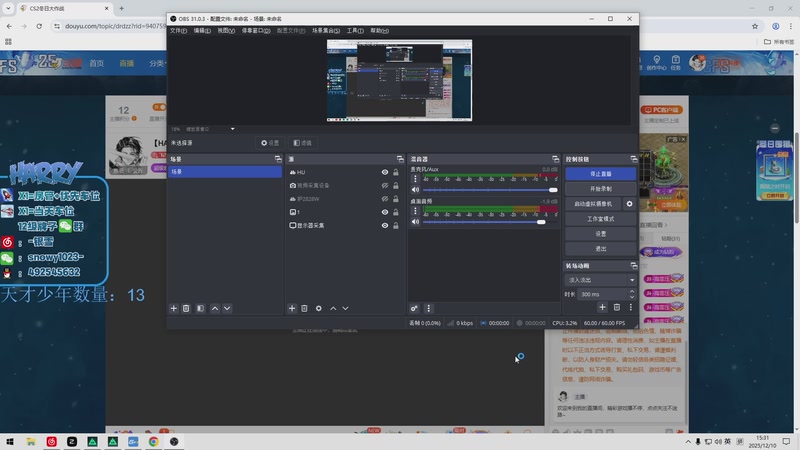Click the 退出 button in controls

coord(601,248)
